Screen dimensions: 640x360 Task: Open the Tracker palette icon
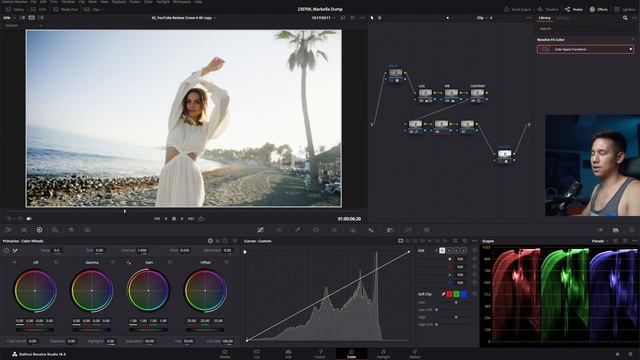(x=334, y=230)
